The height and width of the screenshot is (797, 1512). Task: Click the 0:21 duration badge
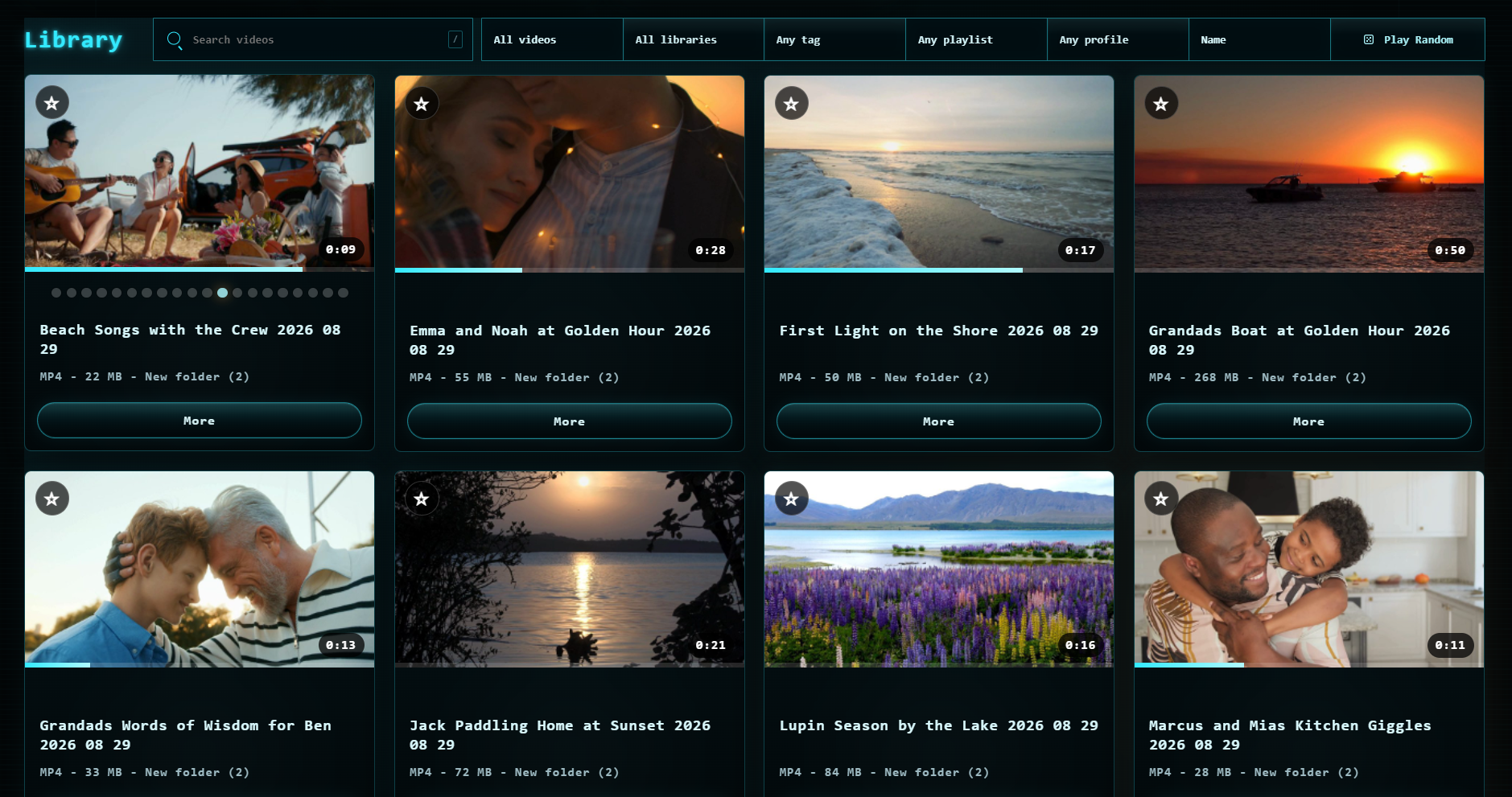(x=711, y=645)
